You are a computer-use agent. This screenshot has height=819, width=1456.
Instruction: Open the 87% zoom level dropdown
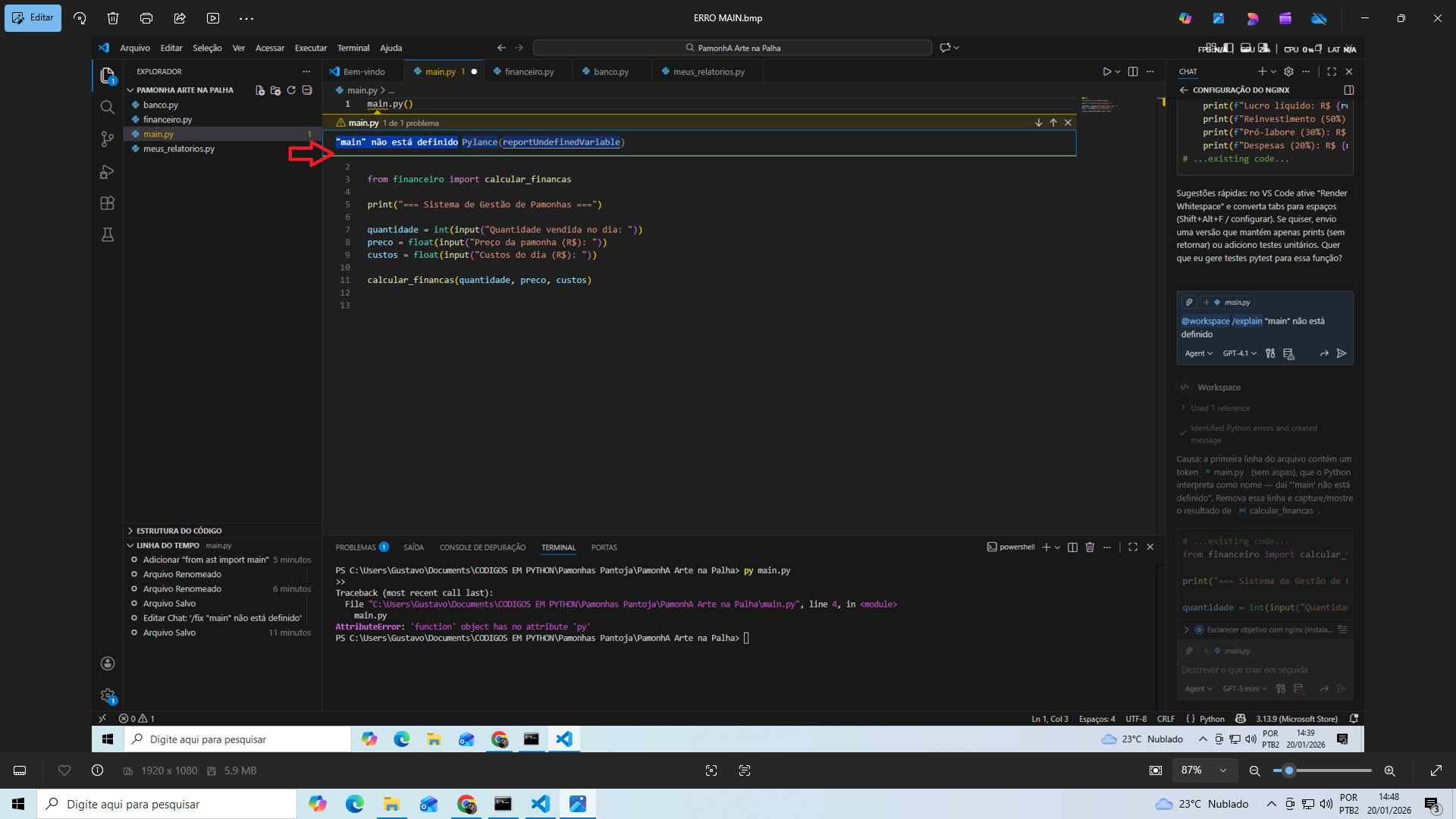[1204, 770]
